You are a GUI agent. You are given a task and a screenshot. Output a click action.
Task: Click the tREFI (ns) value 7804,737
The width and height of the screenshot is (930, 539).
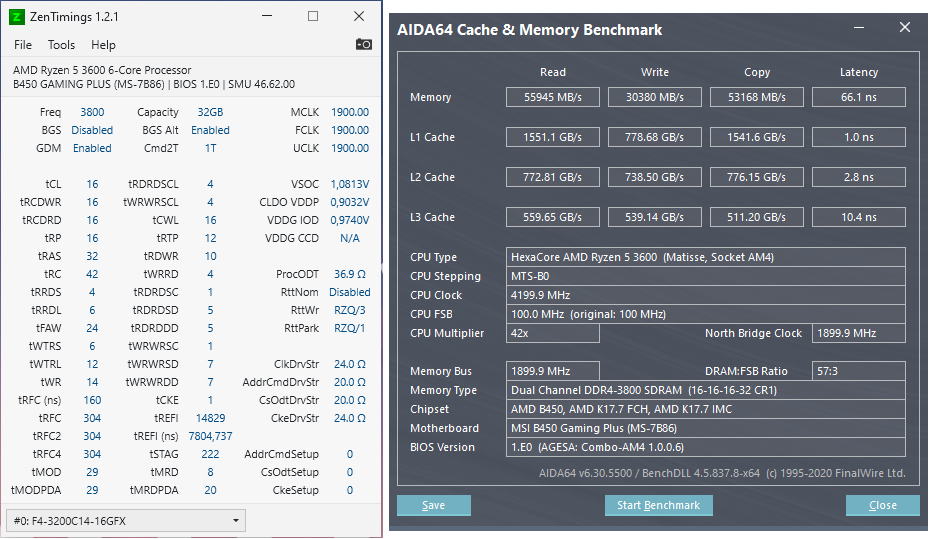211,436
